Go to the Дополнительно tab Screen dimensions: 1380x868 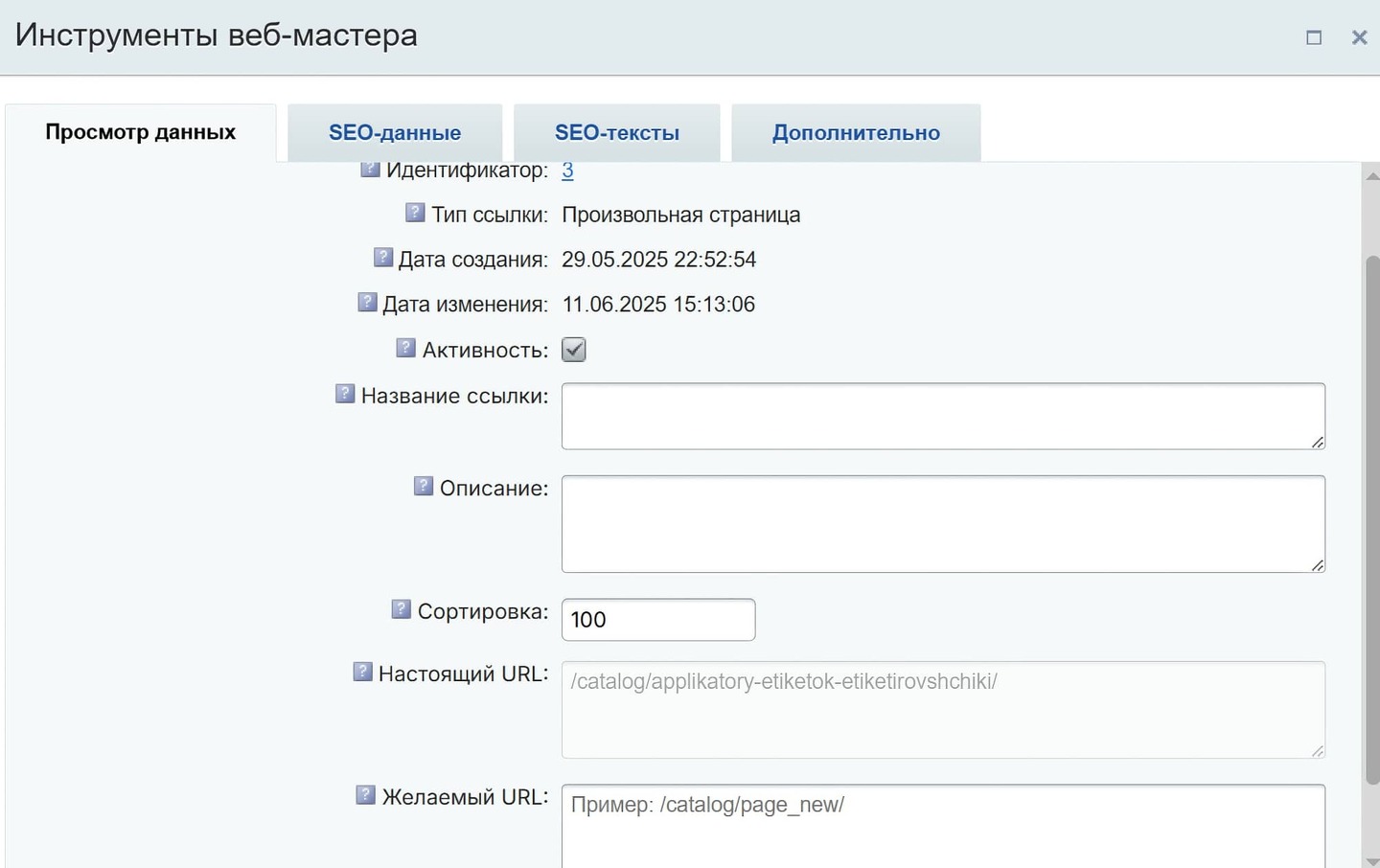tap(856, 133)
